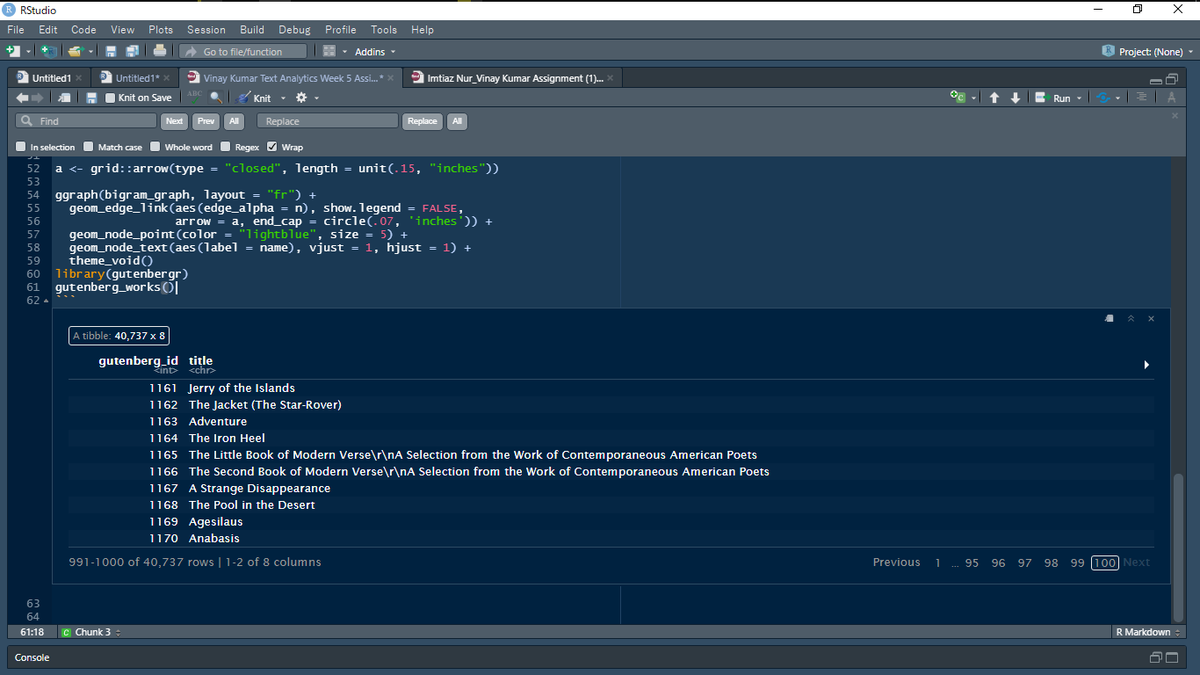Screen dimensions: 1200x675
Task: Click the Find input field
Action: pyautogui.click(x=85, y=121)
